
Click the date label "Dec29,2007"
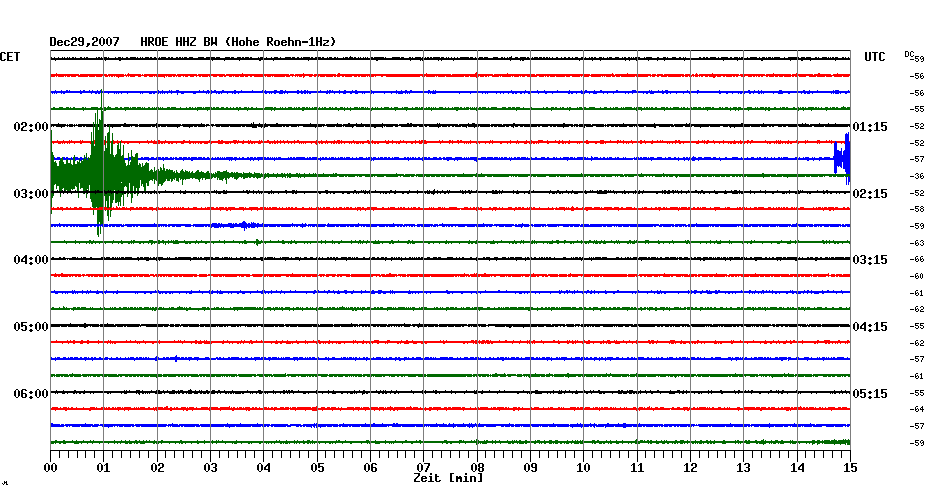tap(84, 42)
